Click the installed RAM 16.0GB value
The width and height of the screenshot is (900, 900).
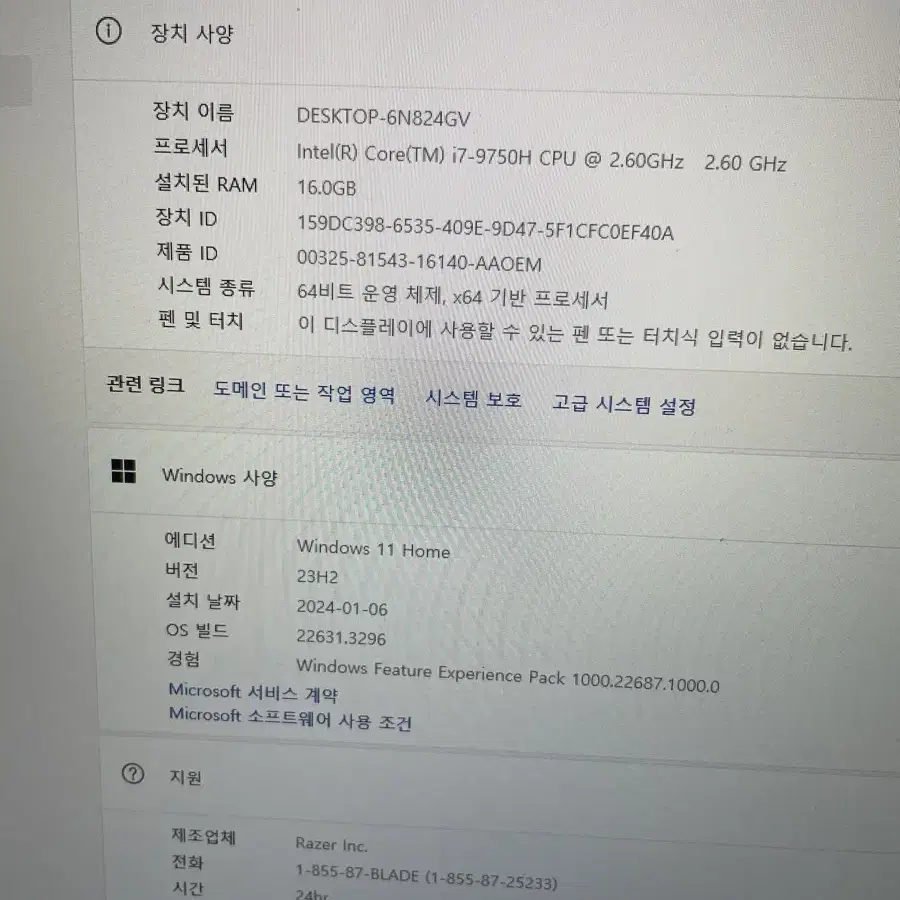[x=326, y=188]
